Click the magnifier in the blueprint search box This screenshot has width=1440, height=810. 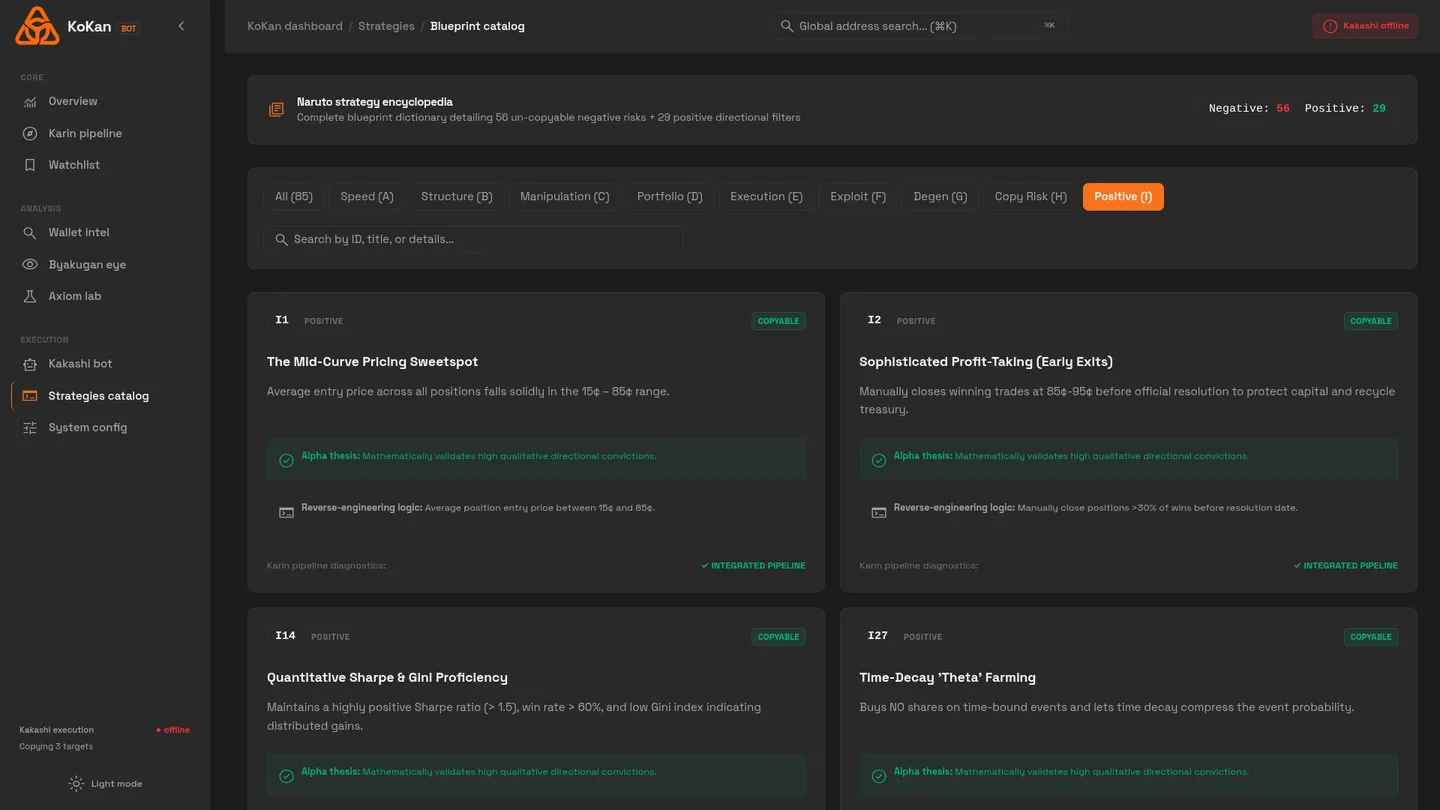281,239
